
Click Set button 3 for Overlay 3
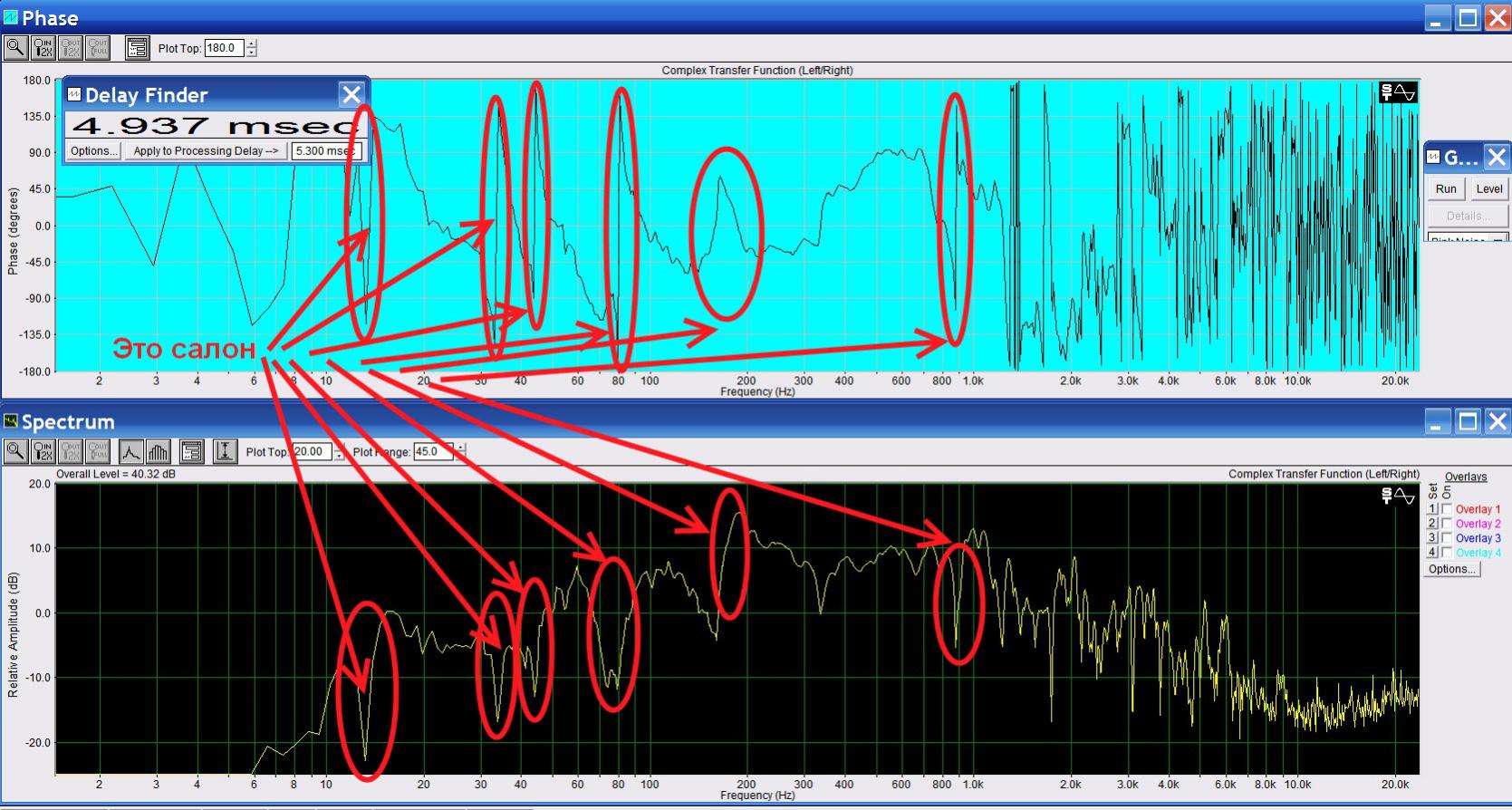1433,538
